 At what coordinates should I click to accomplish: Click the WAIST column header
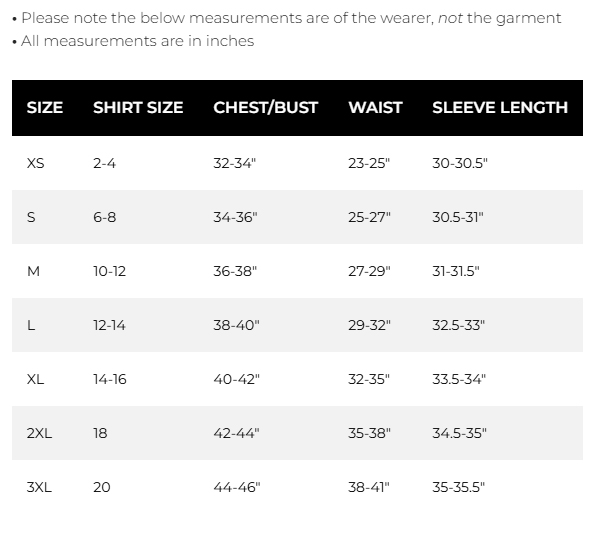375,108
